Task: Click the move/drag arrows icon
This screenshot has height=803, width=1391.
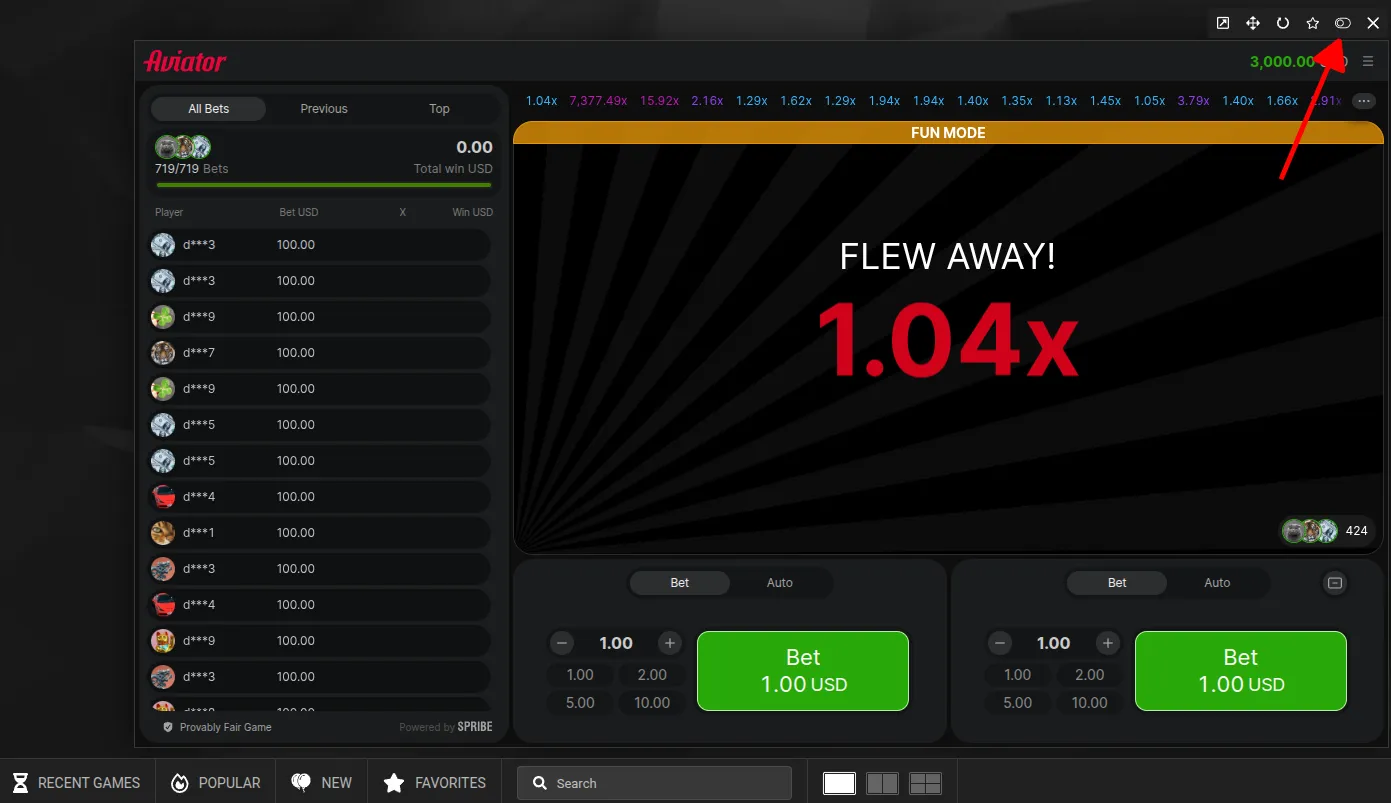Action: click(1252, 23)
